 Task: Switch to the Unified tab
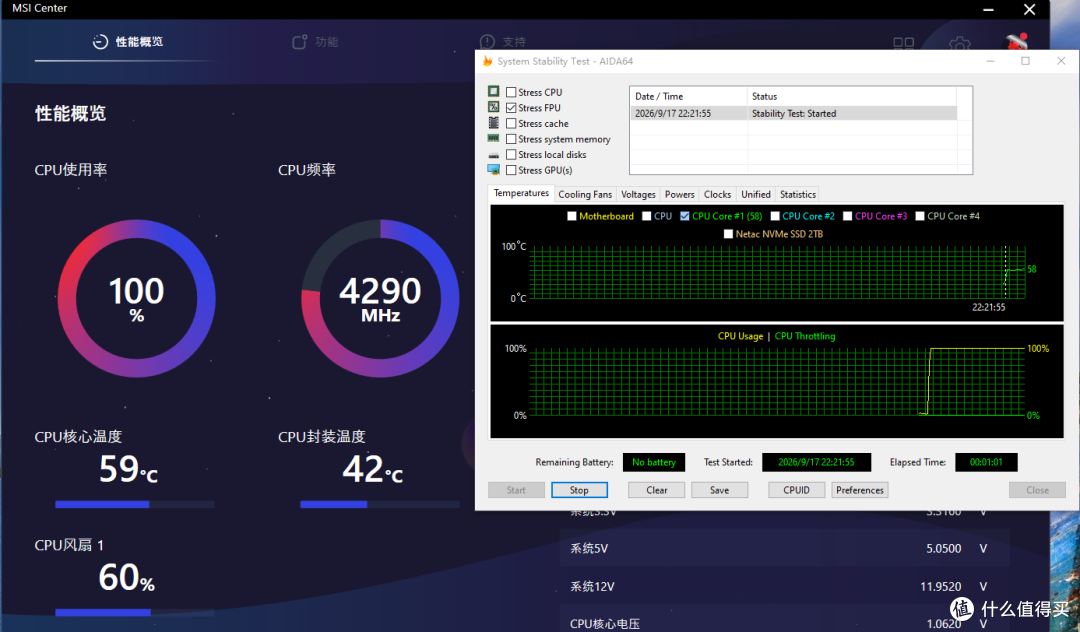tap(756, 195)
